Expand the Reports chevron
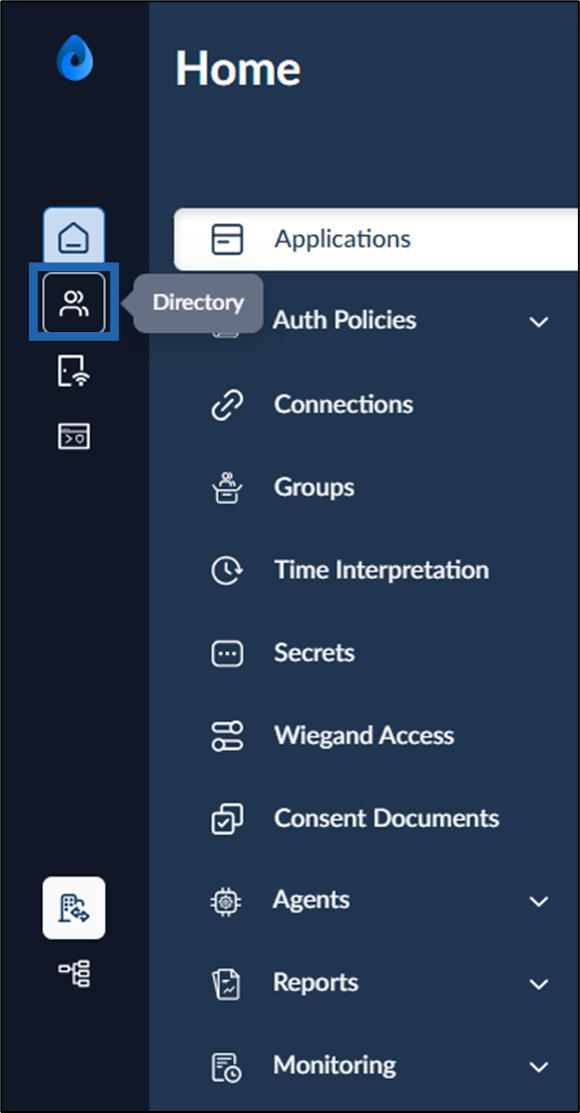580x1113 pixels. tap(539, 984)
